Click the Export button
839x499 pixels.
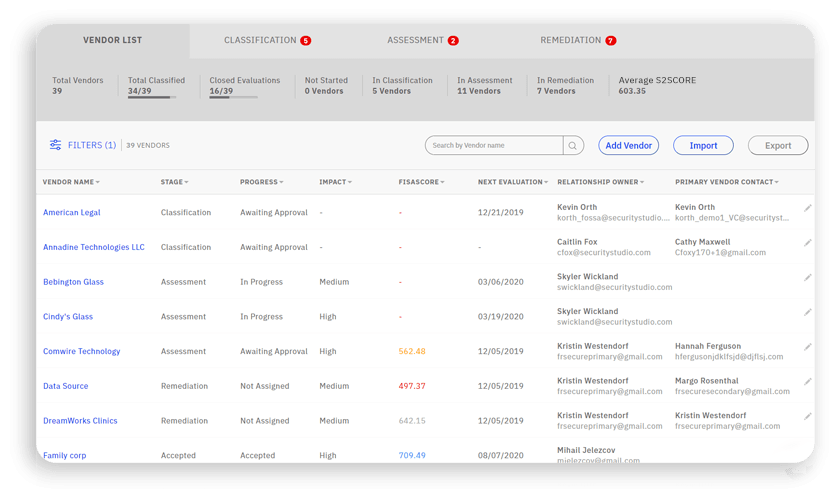(x=777, y=145)
